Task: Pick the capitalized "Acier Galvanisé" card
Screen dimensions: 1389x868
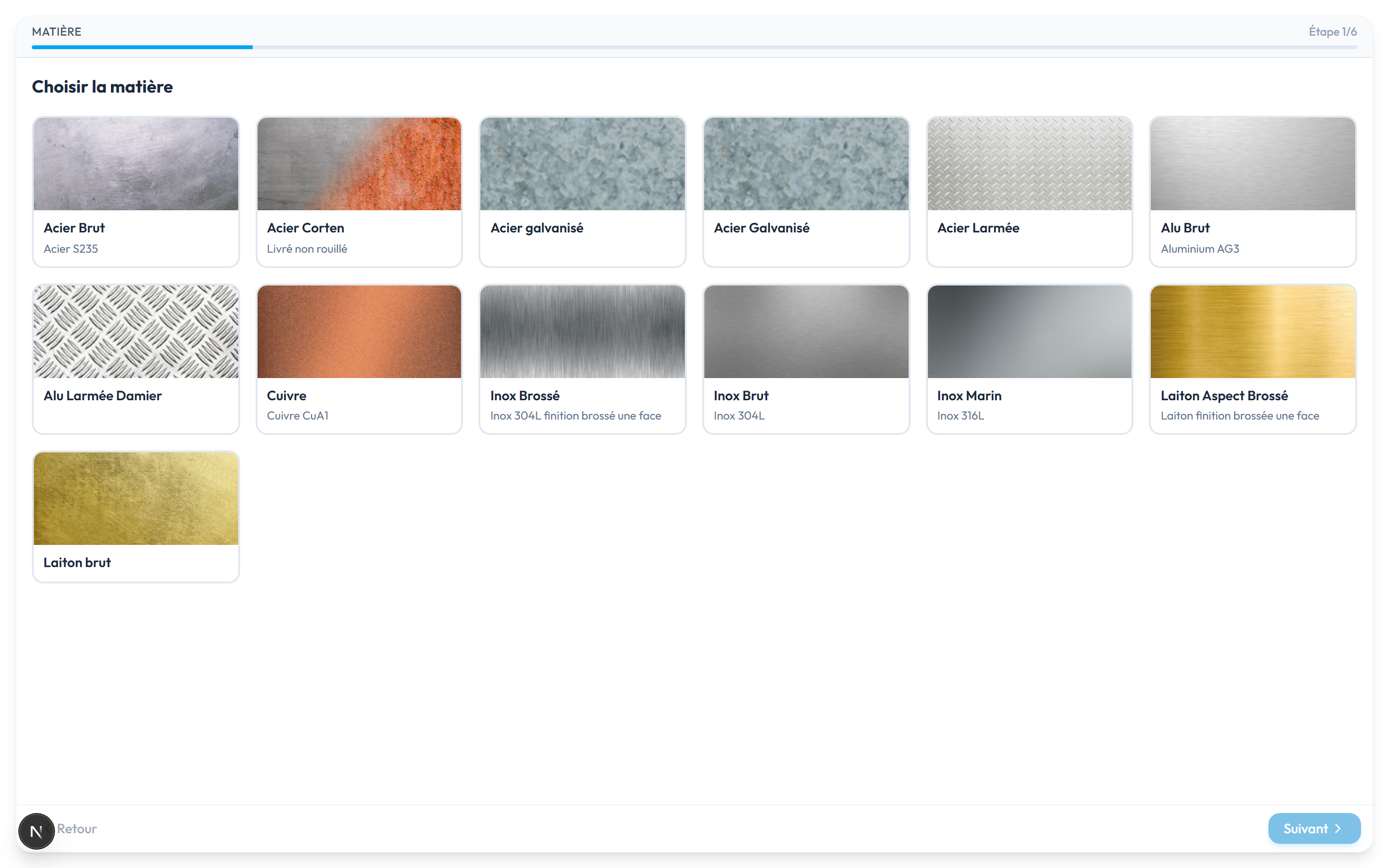Action: (806, 192)
